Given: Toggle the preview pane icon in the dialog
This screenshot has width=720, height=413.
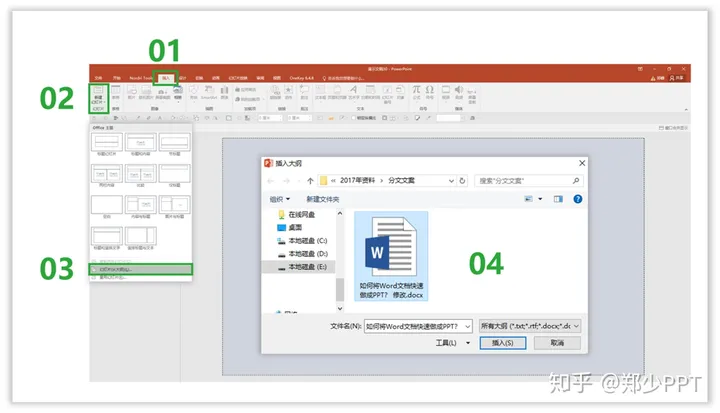Looking at the screenshot, I should point(558,199).
